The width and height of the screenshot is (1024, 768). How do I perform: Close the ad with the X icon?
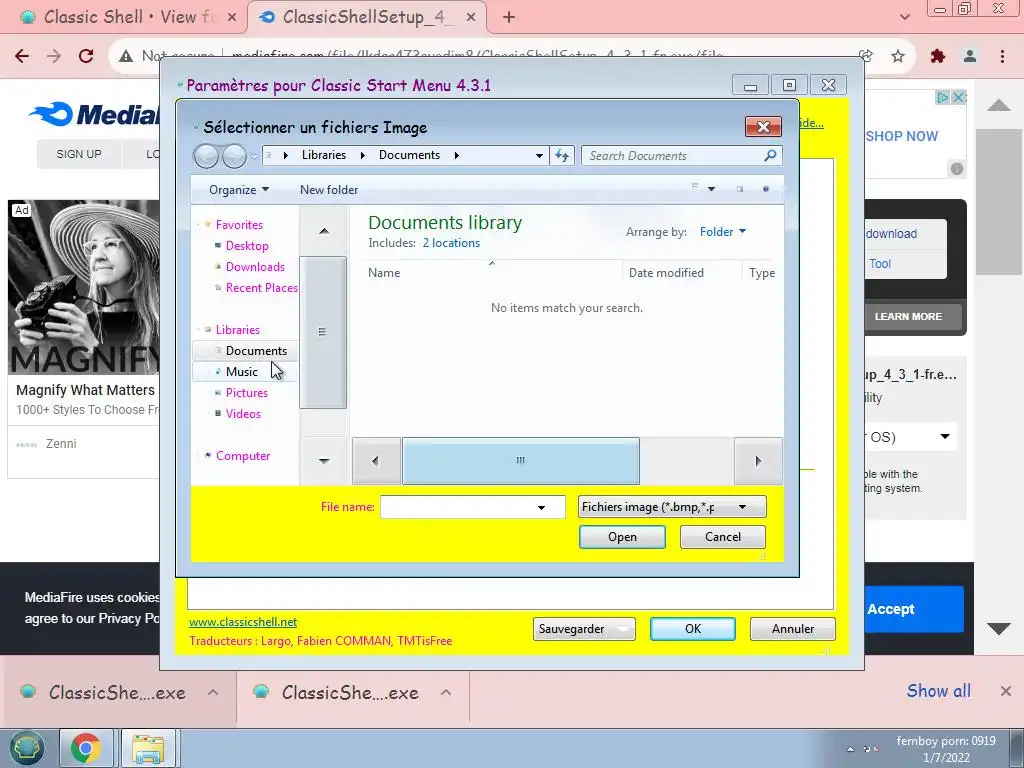click(959, 97)
